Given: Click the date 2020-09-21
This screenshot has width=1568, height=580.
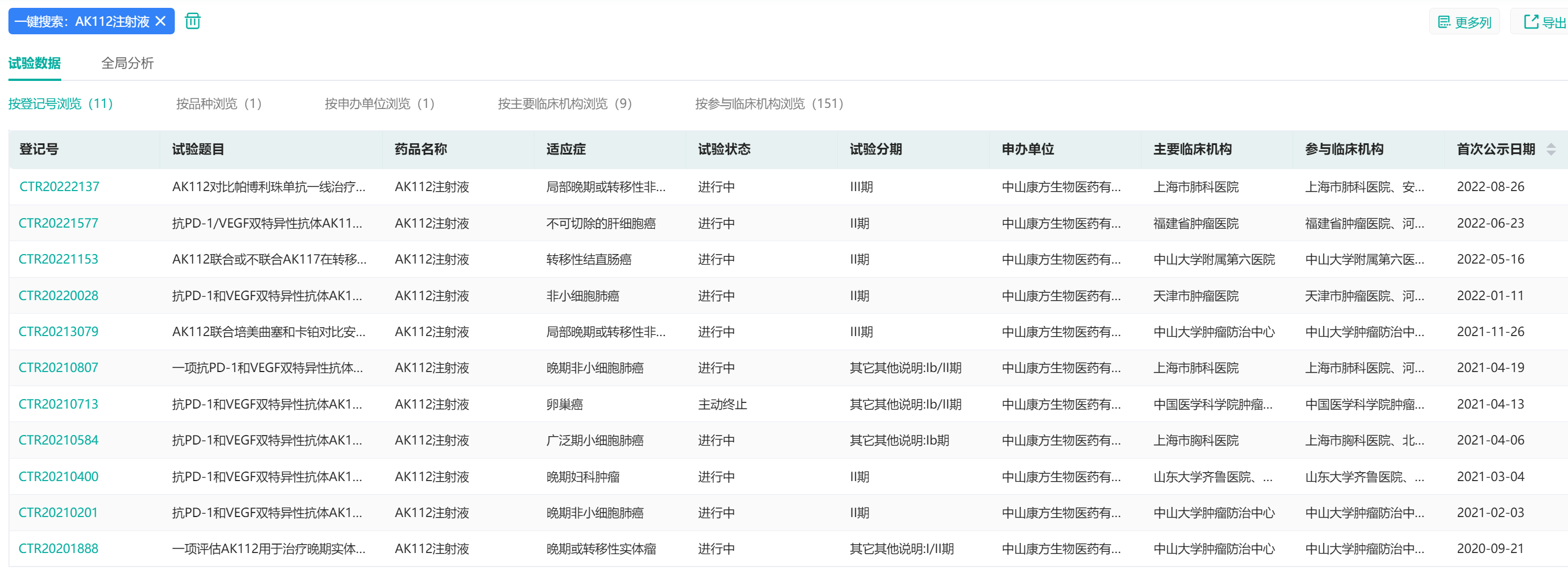Looking at the screenshot, I should tap(1490, 549).
